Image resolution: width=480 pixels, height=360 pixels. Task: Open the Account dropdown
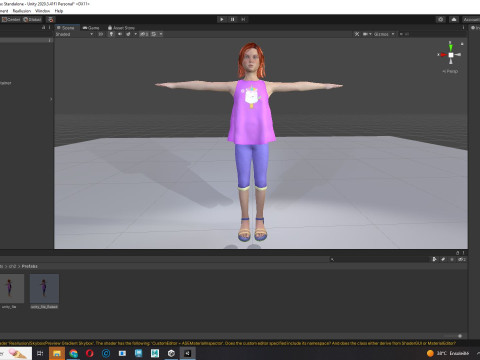coord(471,20)
